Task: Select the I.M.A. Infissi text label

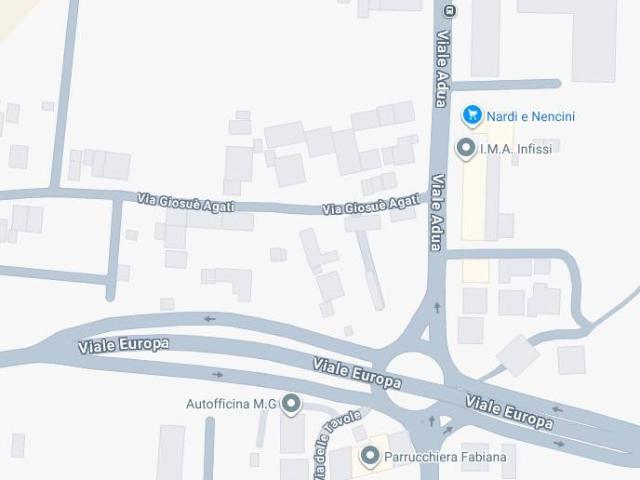Action: pyautogui.click(x=516, y=149)
